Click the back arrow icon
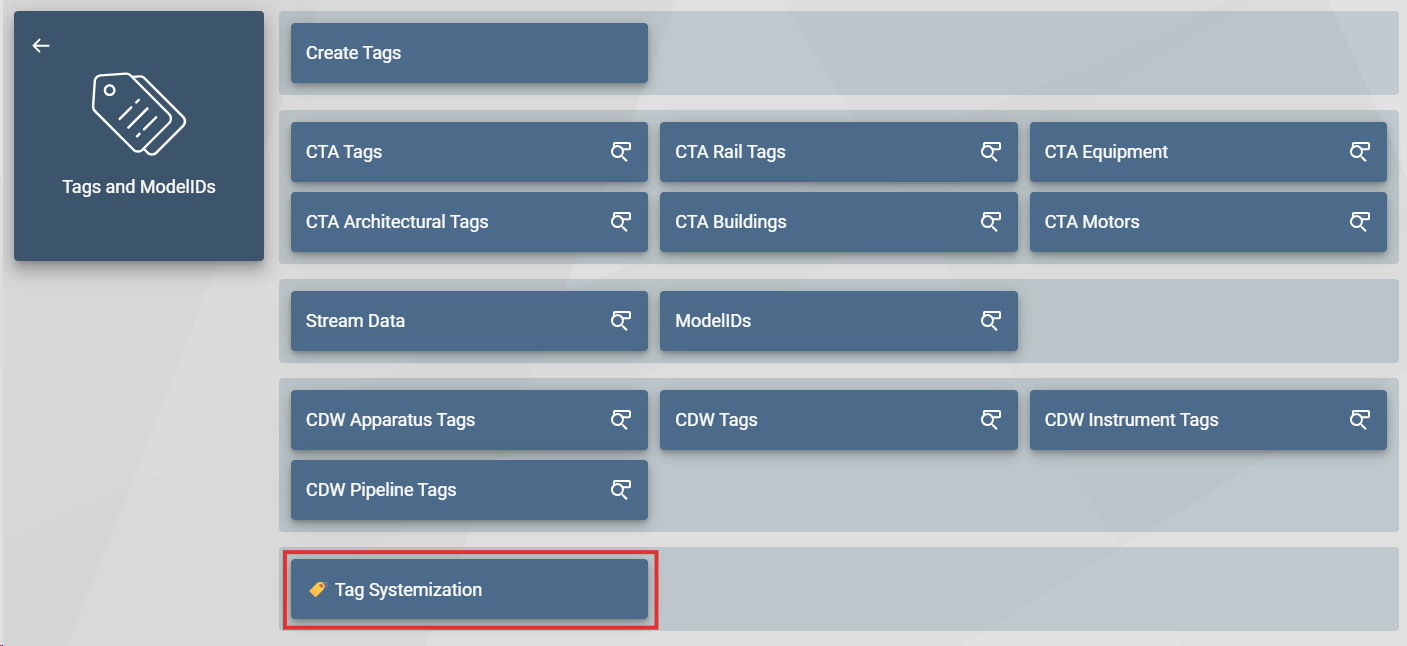 click(41, 46)
